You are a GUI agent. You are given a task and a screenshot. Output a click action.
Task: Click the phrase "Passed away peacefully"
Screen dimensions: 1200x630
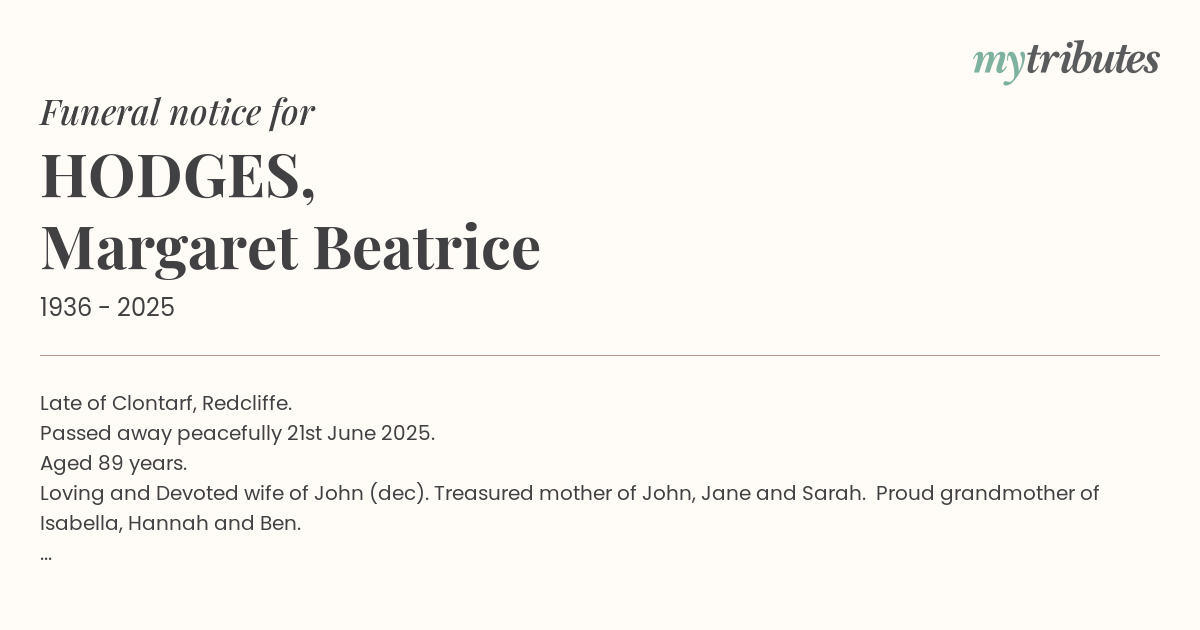[160, 433]
